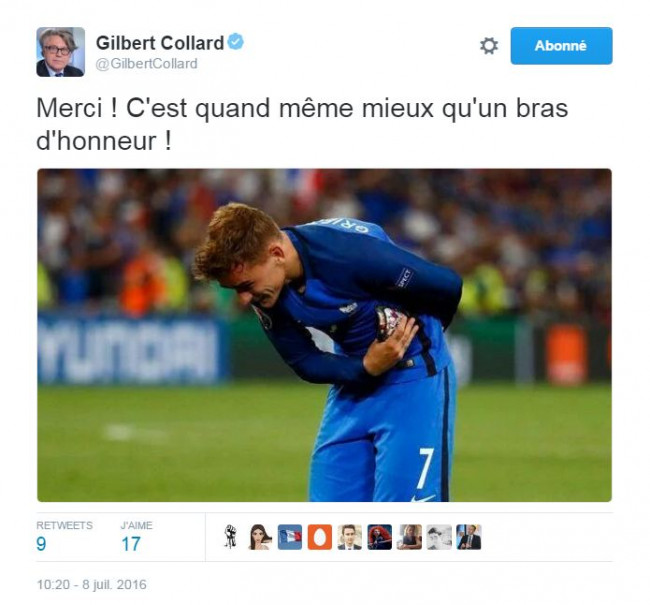The width and height of the screenshot is (650, 605).
Task: Open the @GilbertCollard handle link
Action: point(147,64)
